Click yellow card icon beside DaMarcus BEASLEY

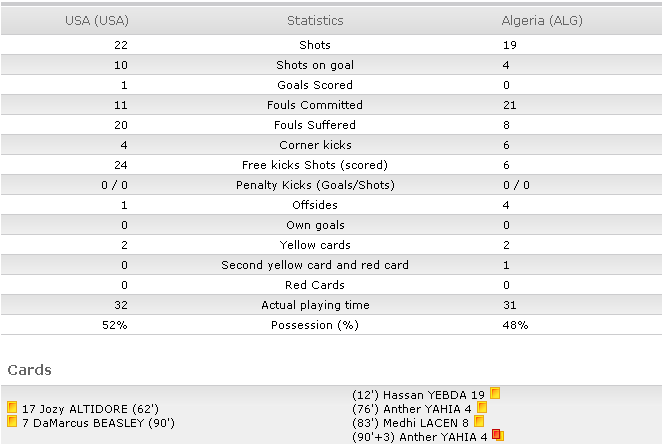point(12,422)
